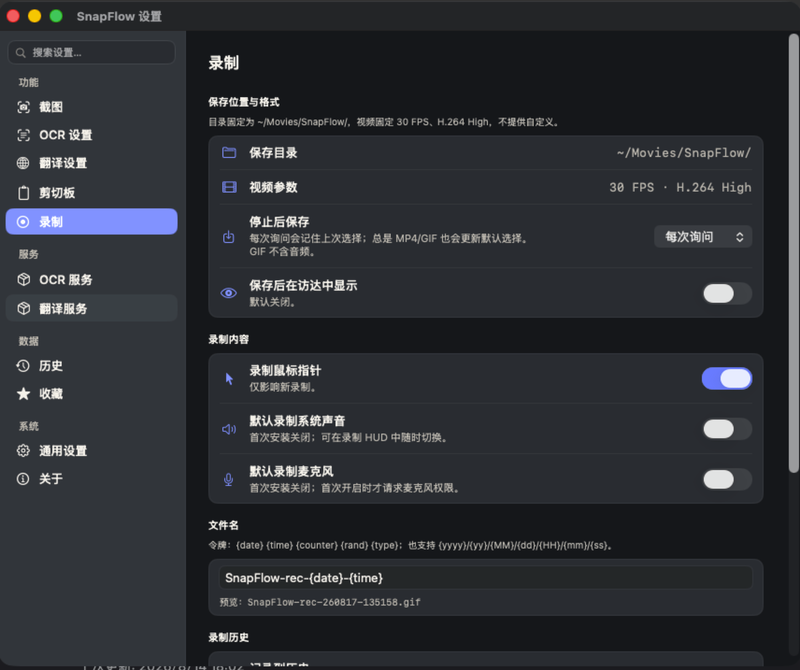Click the 默认关闭 description text
800x670 pixels.
pyautogui.click(x=272, y=302)
